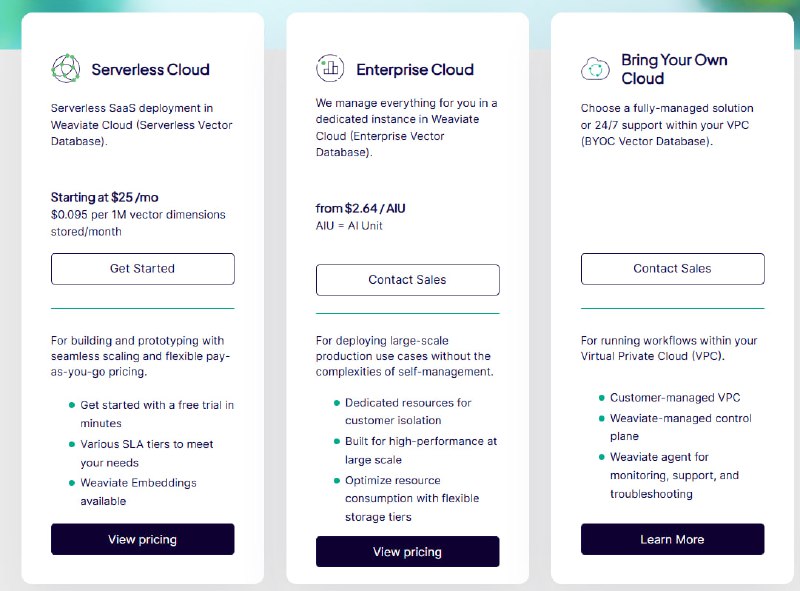Select the Serverless Cloud heading
Viewport: 800px width, 591px height.
tap(150, 70)
